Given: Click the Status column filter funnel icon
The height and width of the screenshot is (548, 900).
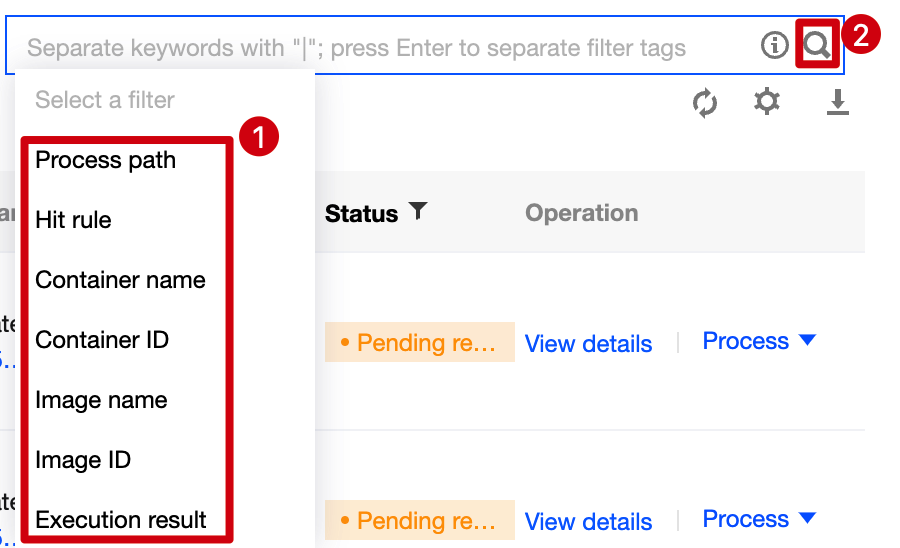Looking at the screenshot, I should 418,211.
